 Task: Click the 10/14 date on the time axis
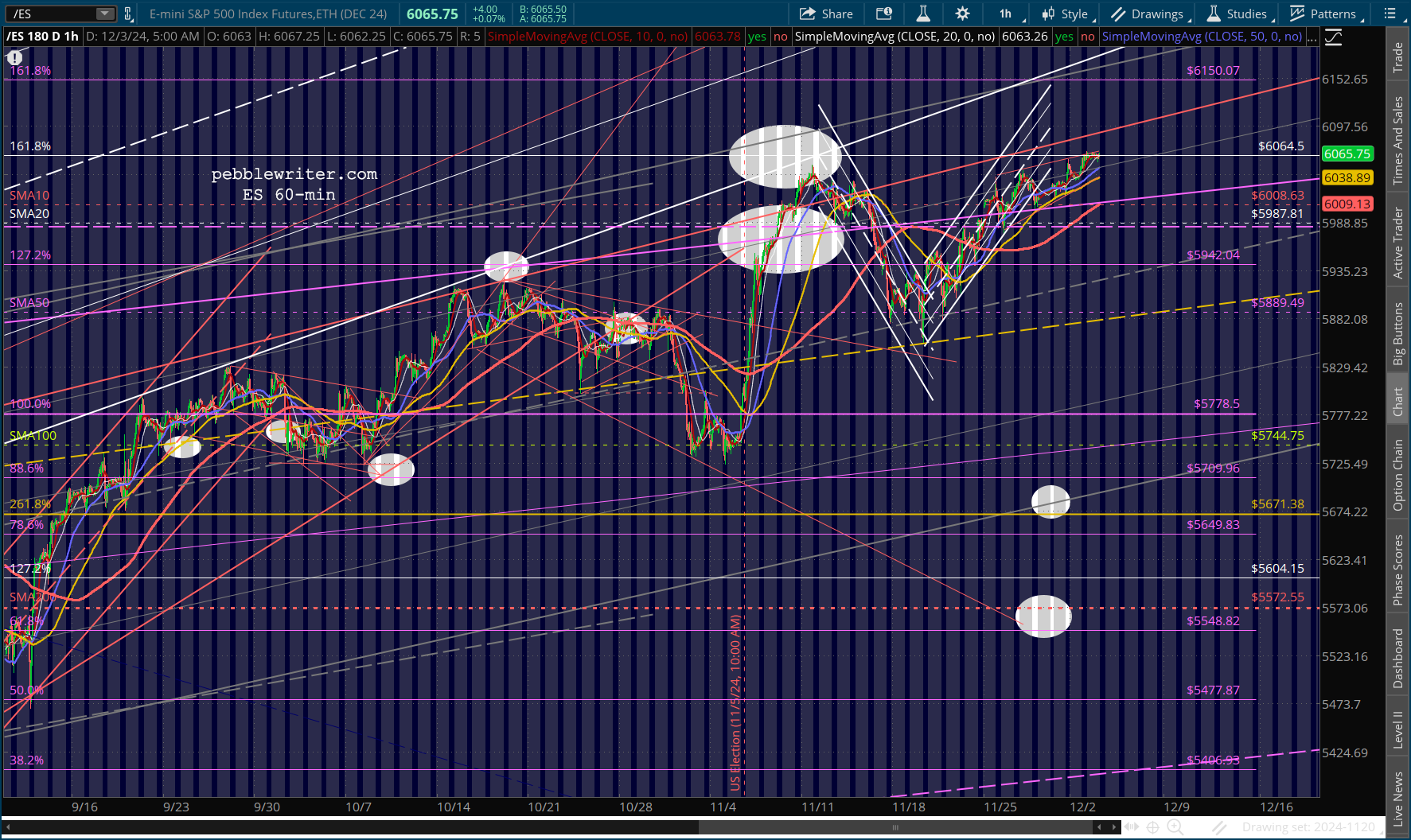pyautogui.click(x=454, y=807)
